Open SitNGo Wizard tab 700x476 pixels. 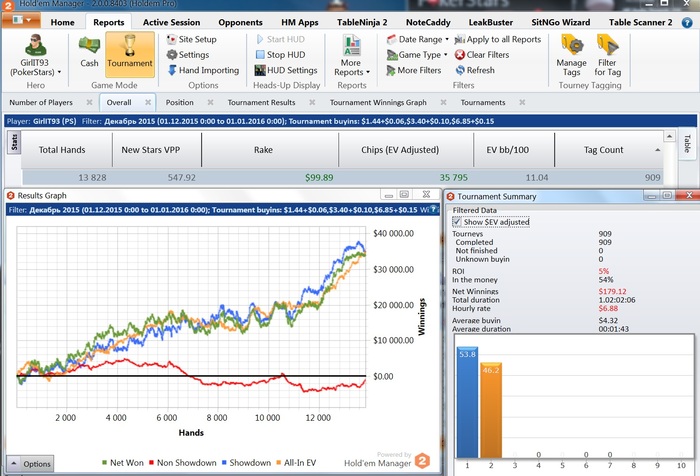561,22
